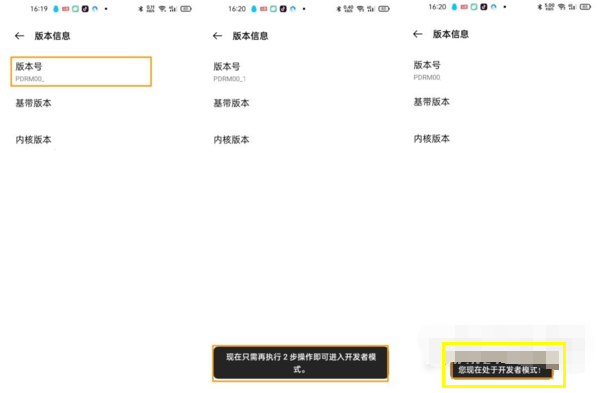Tap blue droplet notification icon in middle status bar
This screenshot has width=604, height=393.
pos(254,9)
